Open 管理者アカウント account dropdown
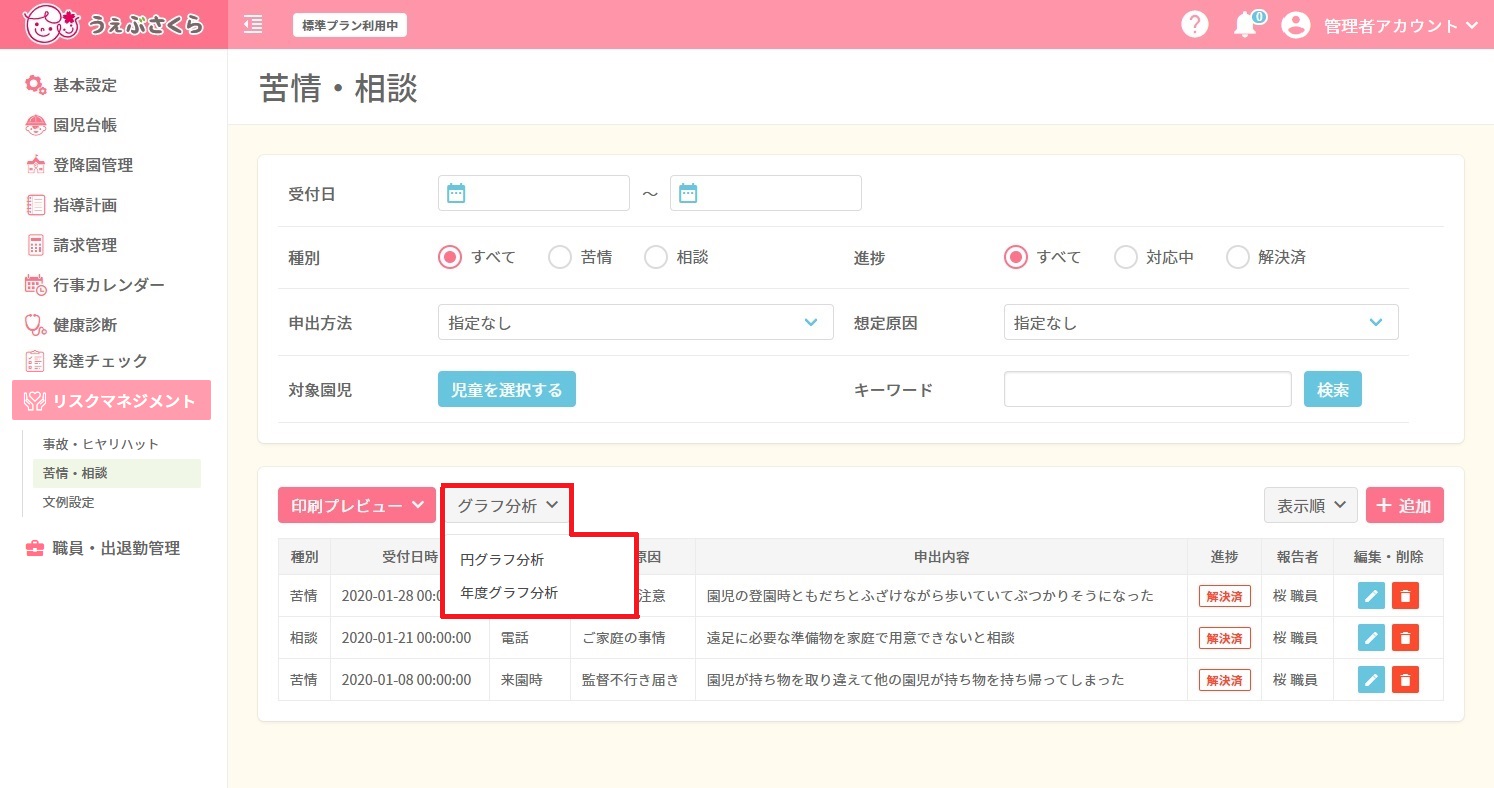The image size is (1494, 788). (x=1401, y=26)
